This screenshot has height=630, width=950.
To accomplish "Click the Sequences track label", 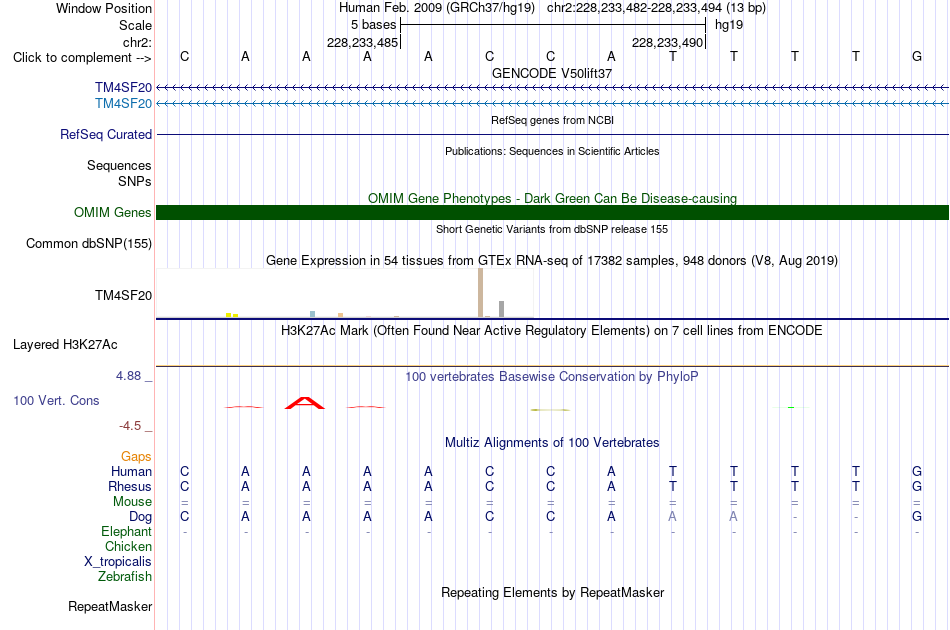I will pos(119,165).
